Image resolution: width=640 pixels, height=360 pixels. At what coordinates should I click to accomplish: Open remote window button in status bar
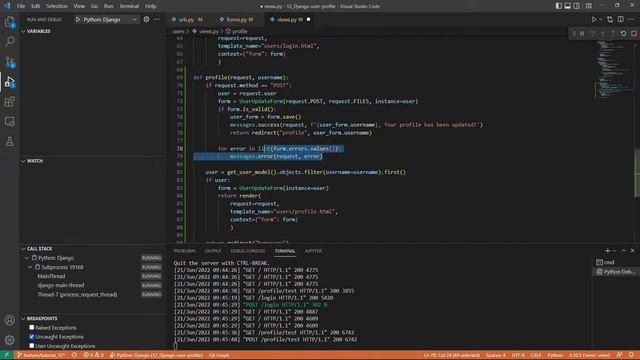coord(7,355)
